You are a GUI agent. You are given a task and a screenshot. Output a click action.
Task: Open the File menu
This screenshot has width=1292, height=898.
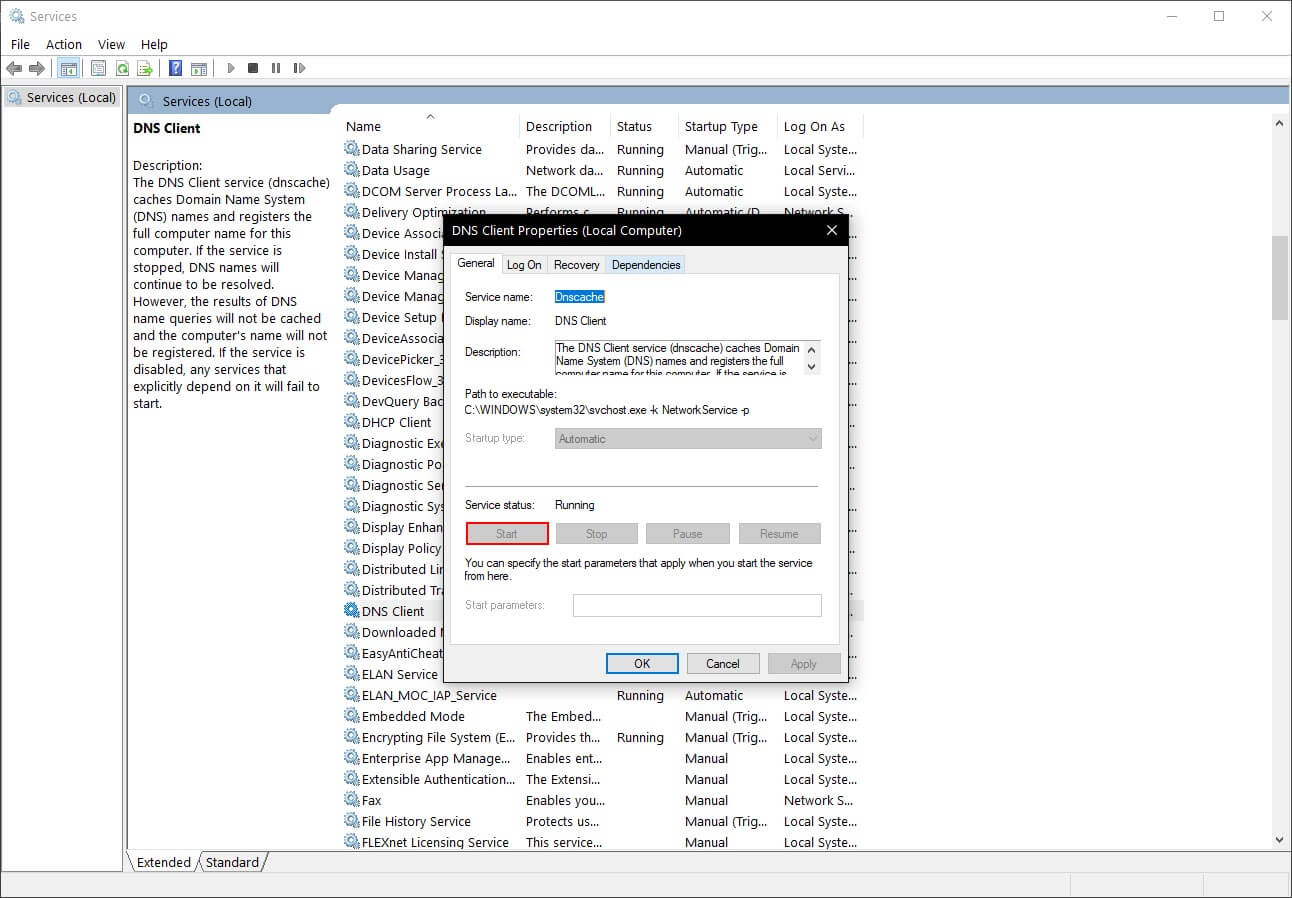coord(20,44)
